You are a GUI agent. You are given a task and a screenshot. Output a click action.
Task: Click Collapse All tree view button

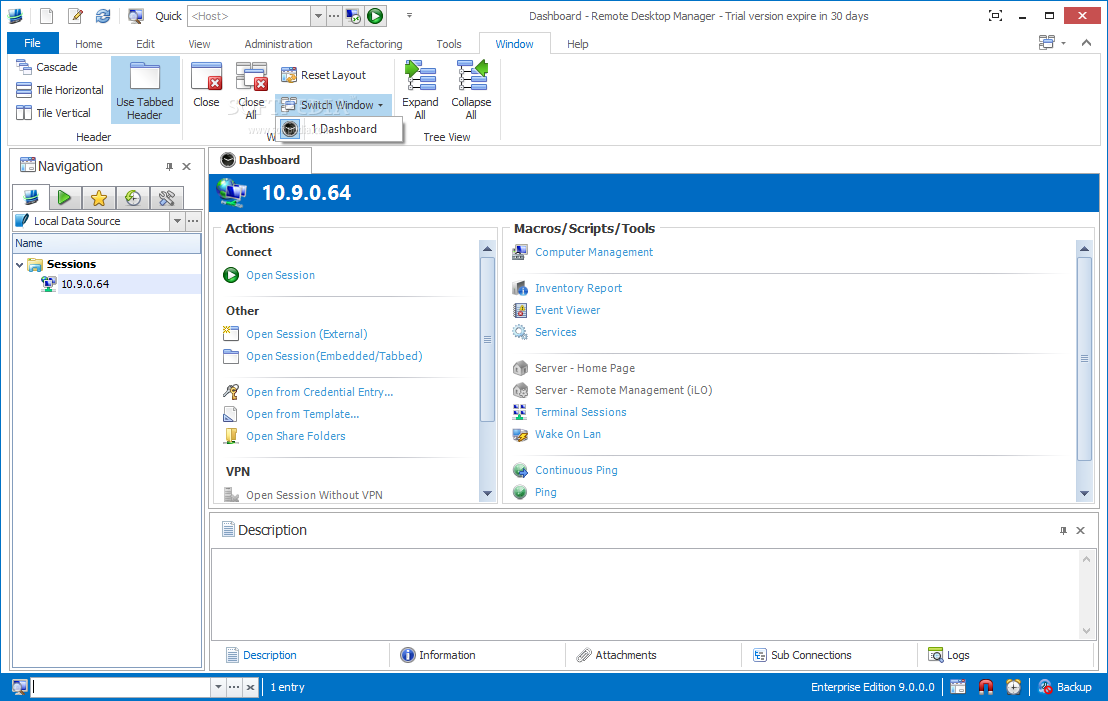(471, 90)
